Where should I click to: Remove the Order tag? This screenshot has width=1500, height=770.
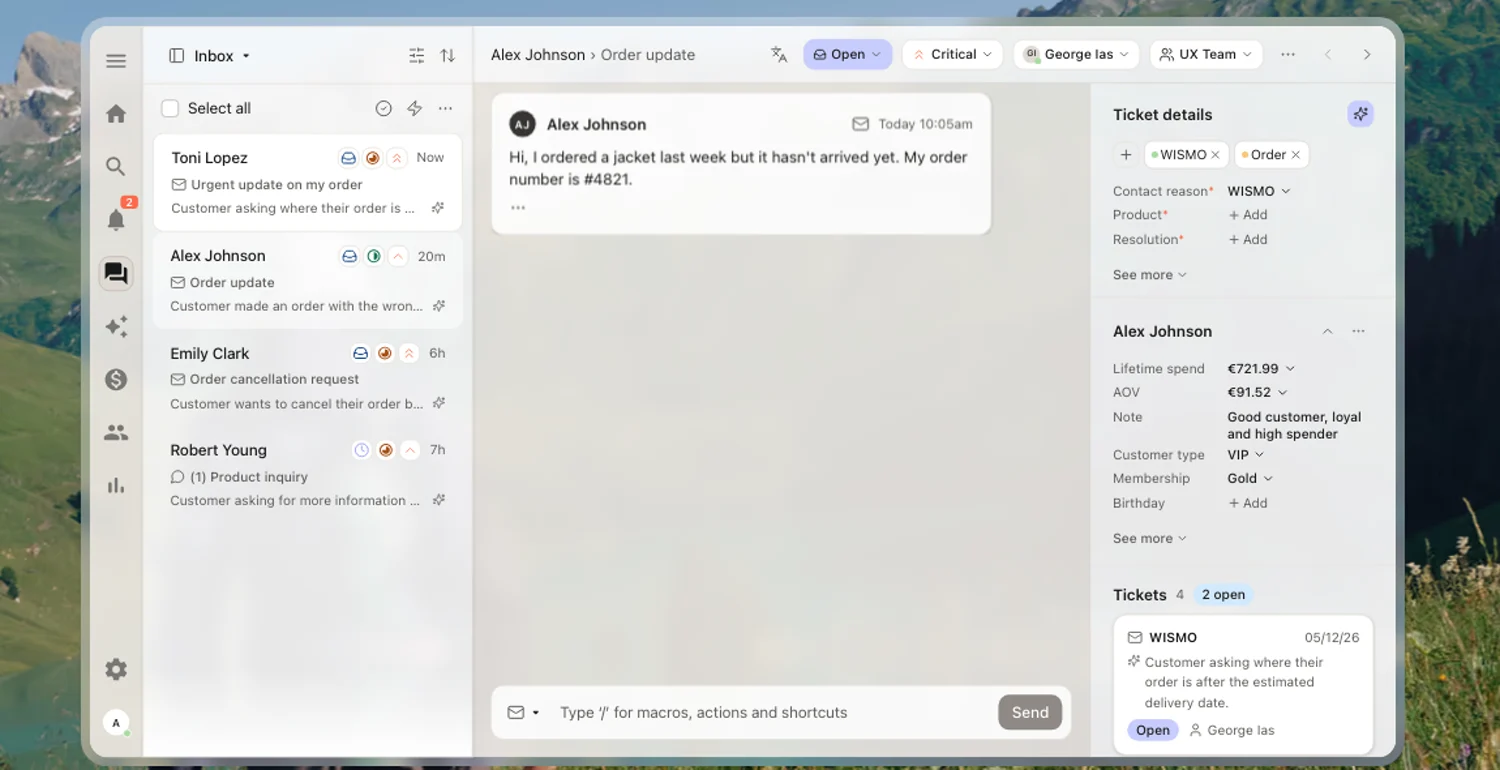click(1295, 155)
